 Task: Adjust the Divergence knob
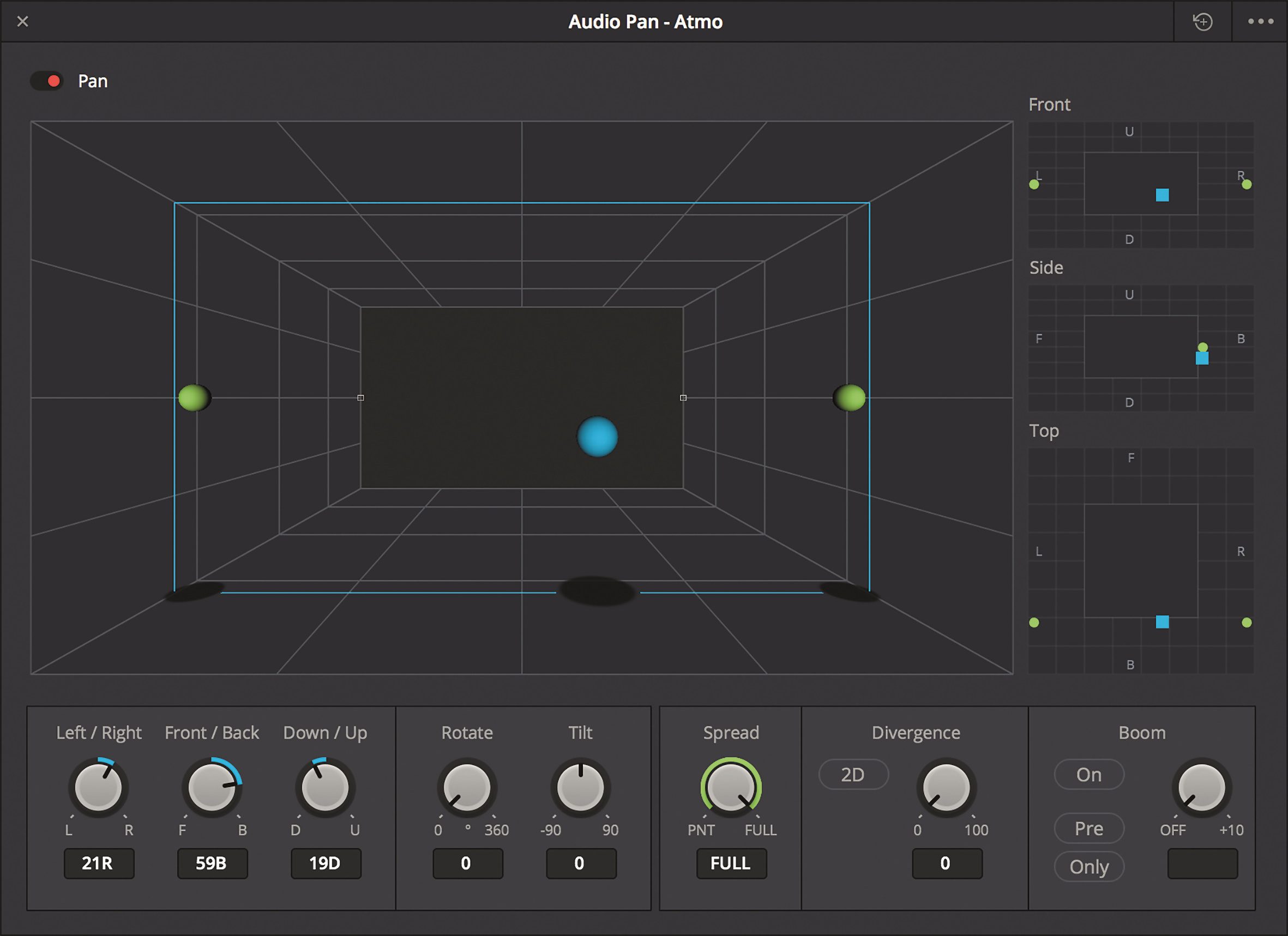pyautogui.click(x=946, y=789)
